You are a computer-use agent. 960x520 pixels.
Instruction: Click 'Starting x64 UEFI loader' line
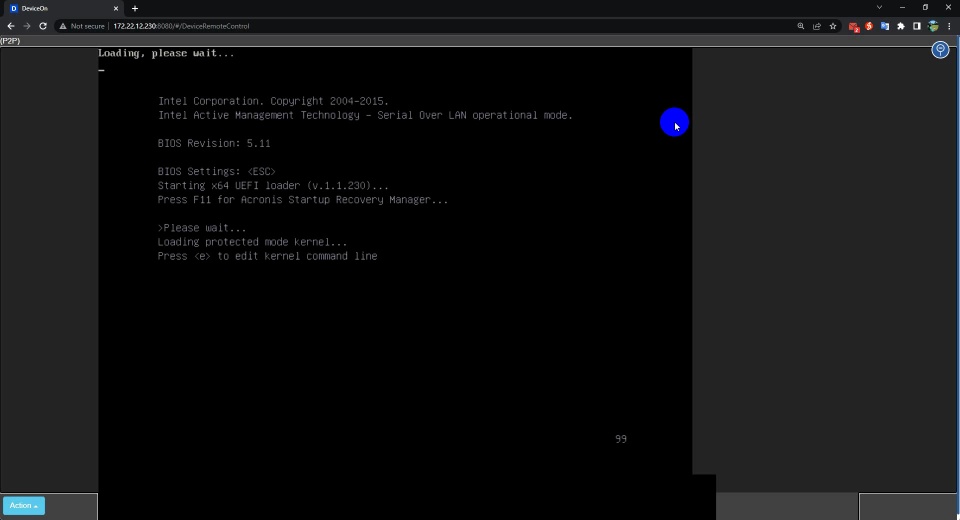pyautogui.click(x=273, y=186)
